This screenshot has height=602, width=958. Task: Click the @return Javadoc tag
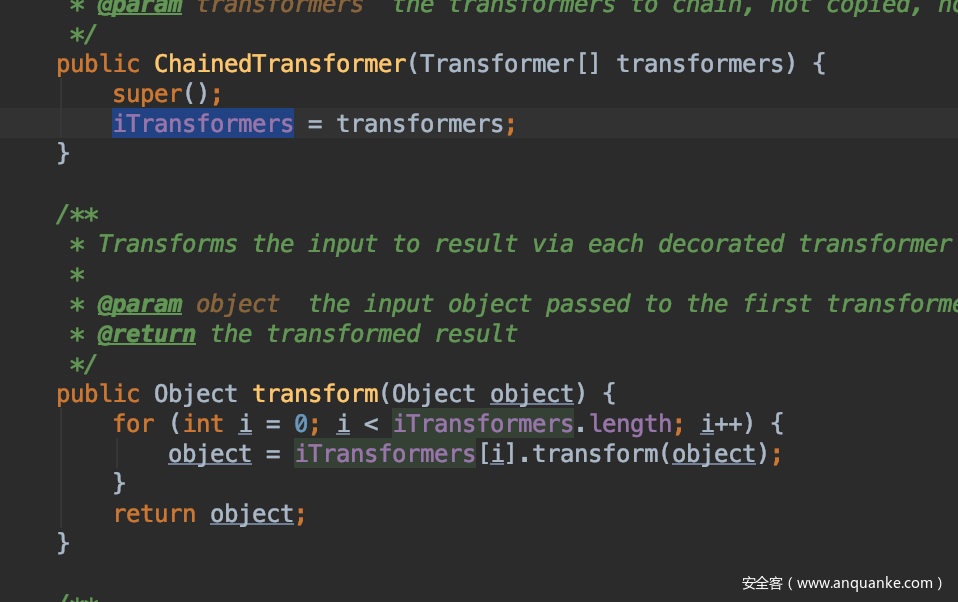(146, 334)
